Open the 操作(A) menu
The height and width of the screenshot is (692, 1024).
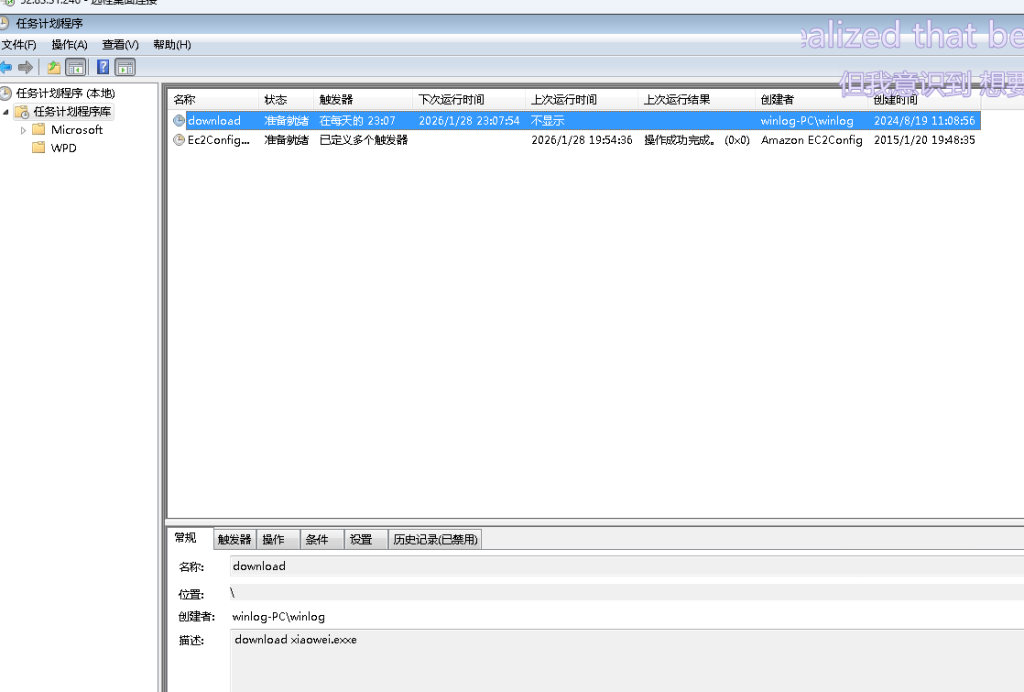[x=69, y=45]
